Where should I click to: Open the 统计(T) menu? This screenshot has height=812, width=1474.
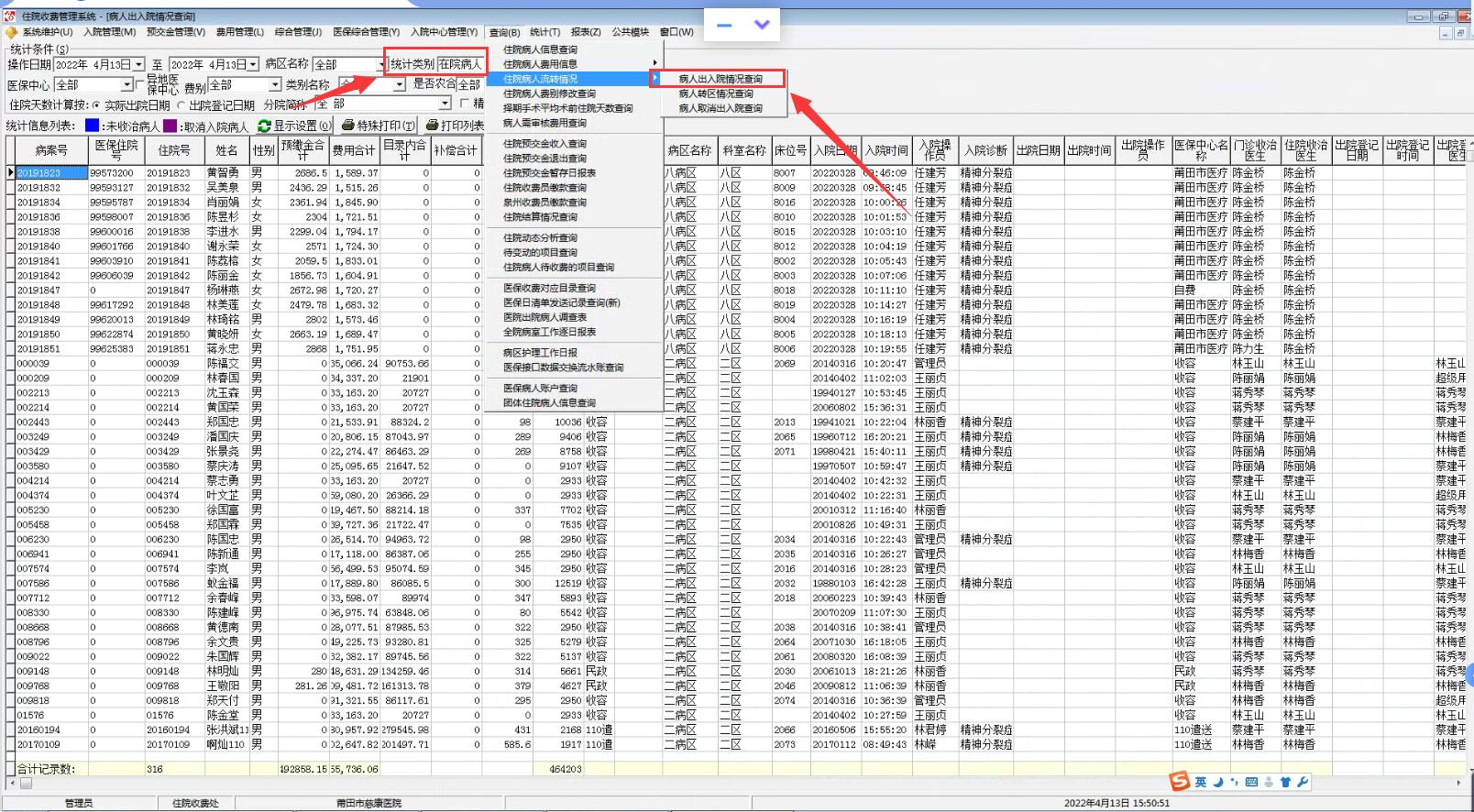[544, 32]
